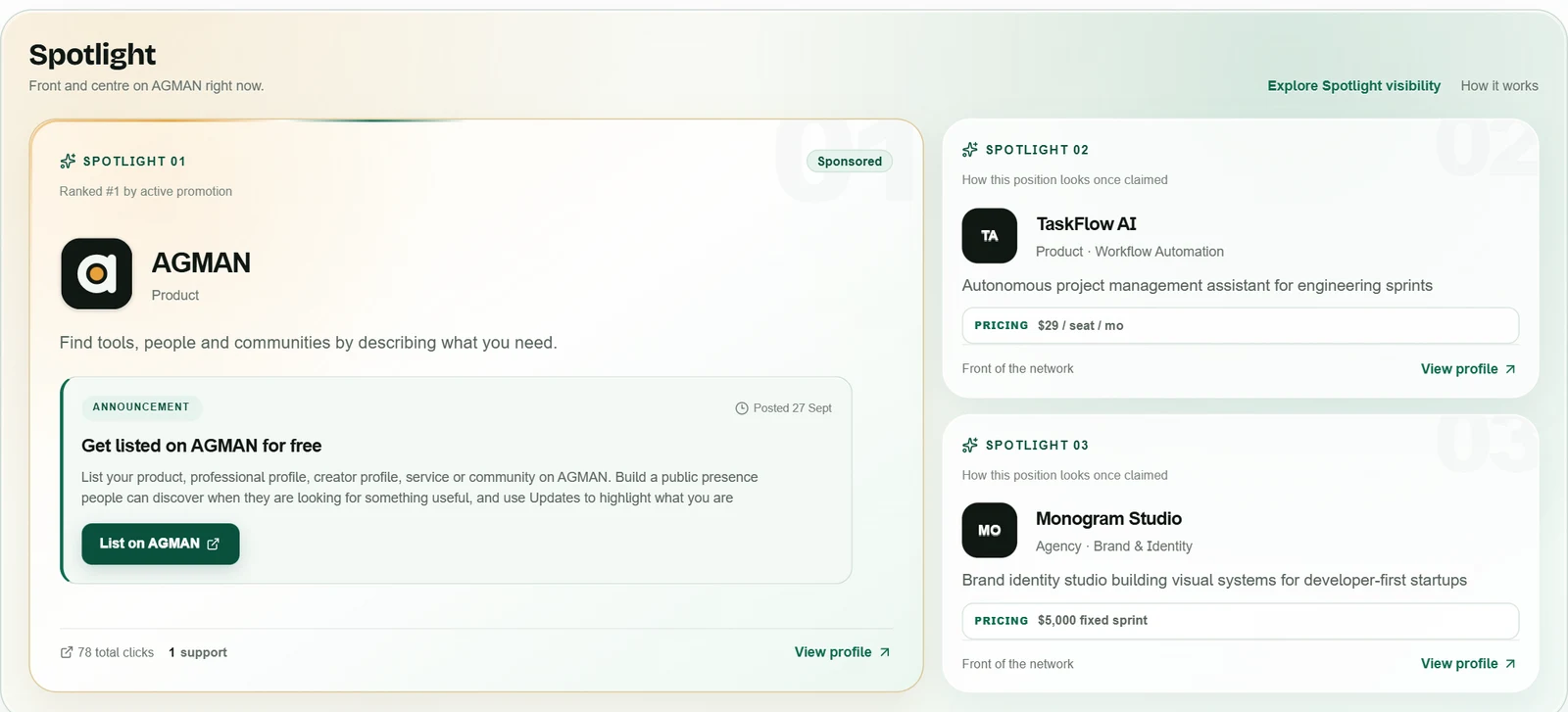Click the '$29 / seat / mo' pricing box
Viewport: 1568px width, 712px height.
1241,326
